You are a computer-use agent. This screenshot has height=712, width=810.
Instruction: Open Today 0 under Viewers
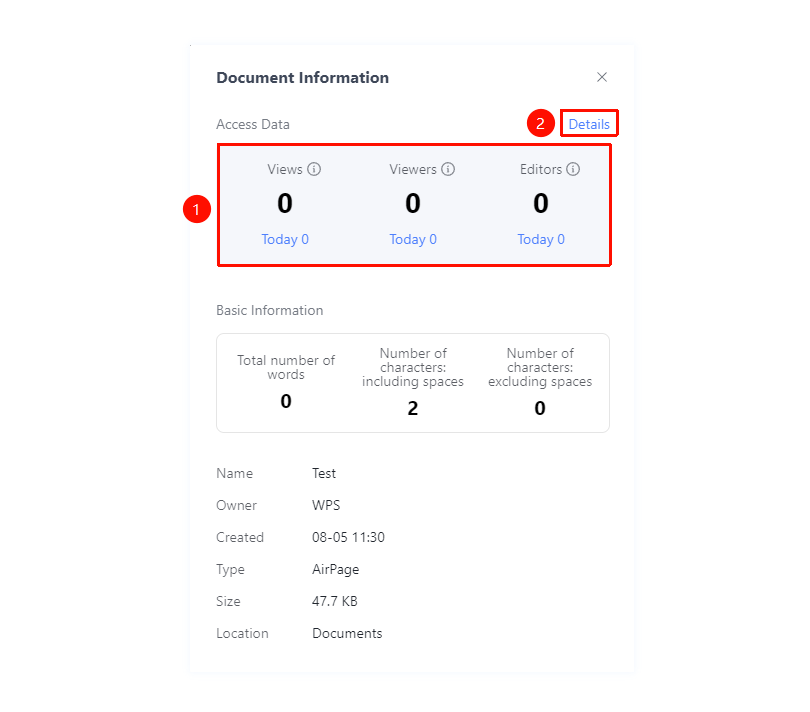[413, 239]
